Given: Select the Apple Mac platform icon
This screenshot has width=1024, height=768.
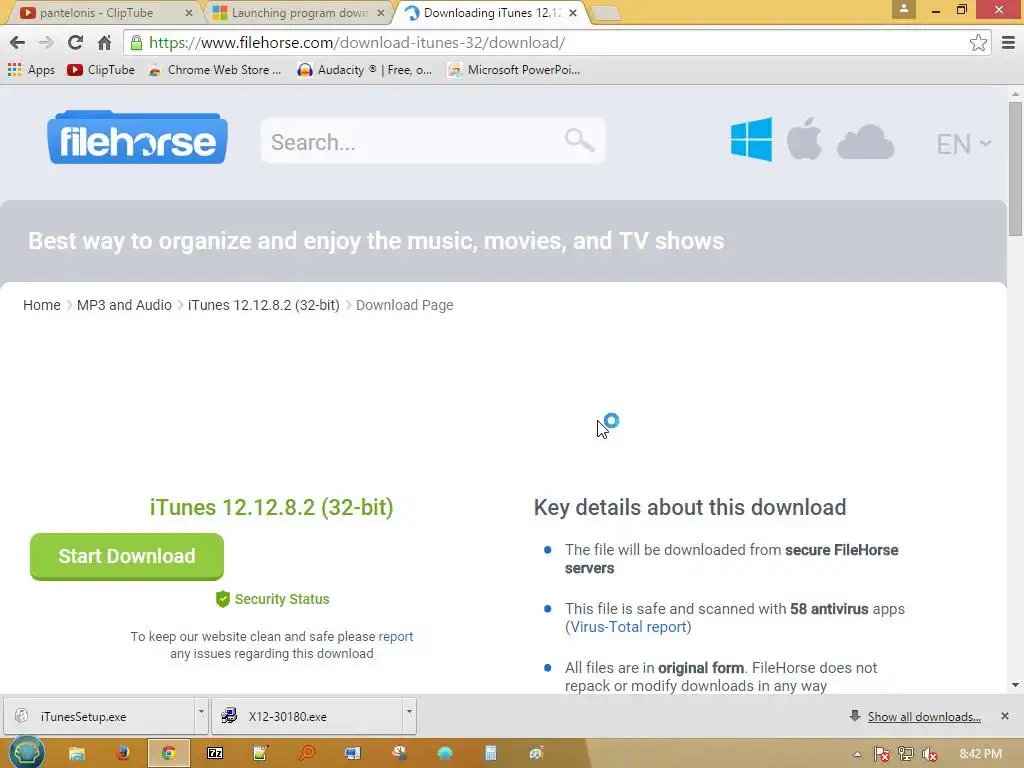Looking at the screenshot, I should coord(804,138).
